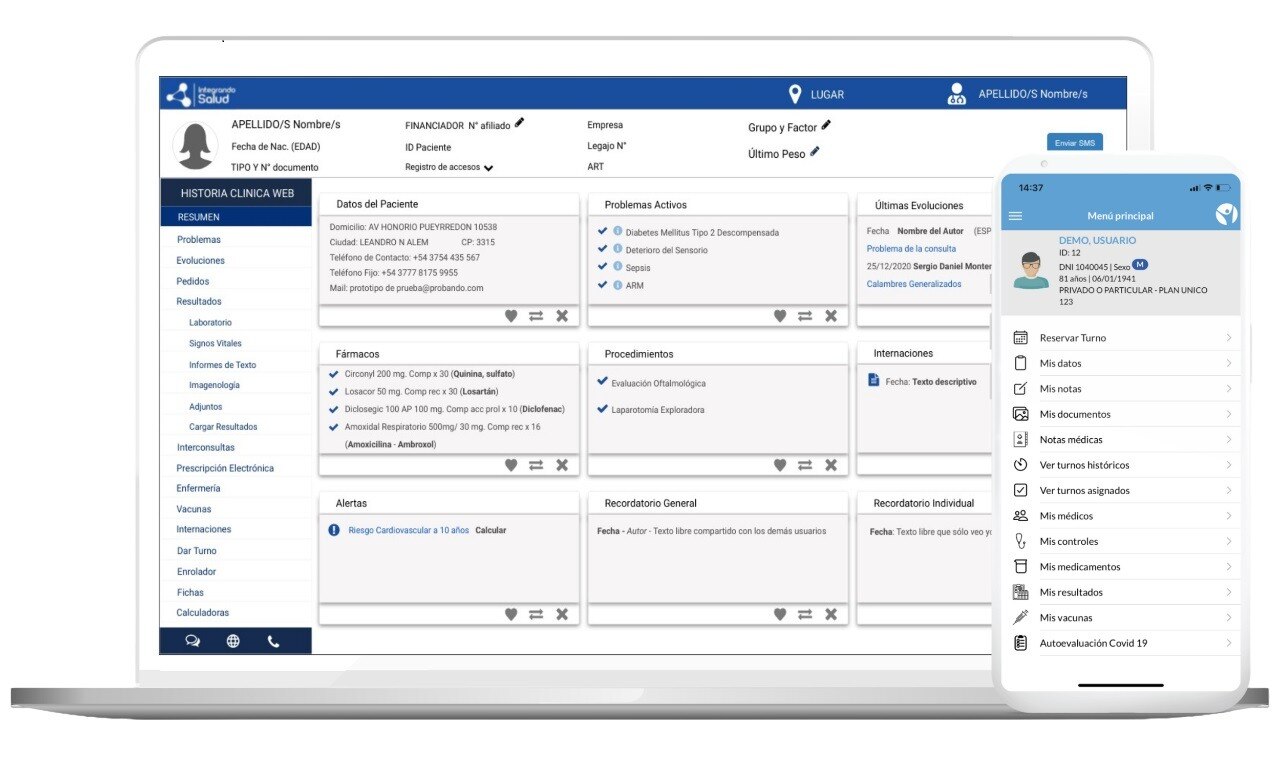Close the Procedimientos card with X icon
The width and height of the screenshot is (1280, 768).
[830, 465]
